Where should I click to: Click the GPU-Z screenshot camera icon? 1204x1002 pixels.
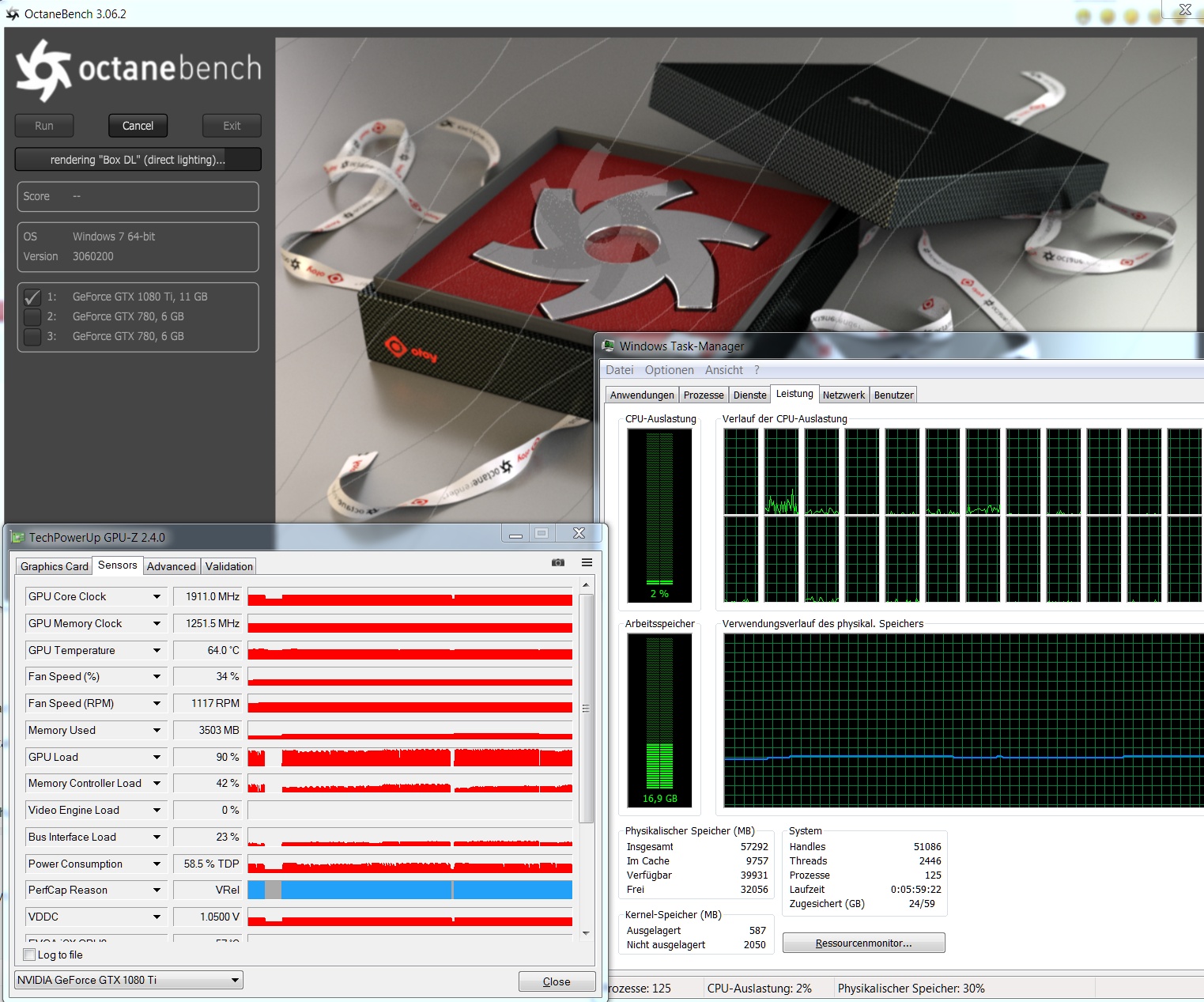point(558,562)
